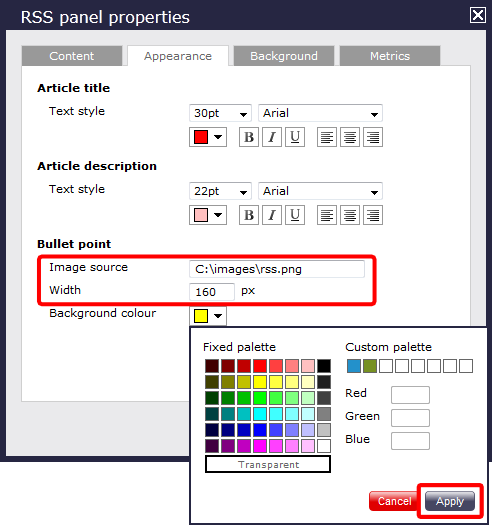Open the Article description Arial font dropdown

coord(320,191)
